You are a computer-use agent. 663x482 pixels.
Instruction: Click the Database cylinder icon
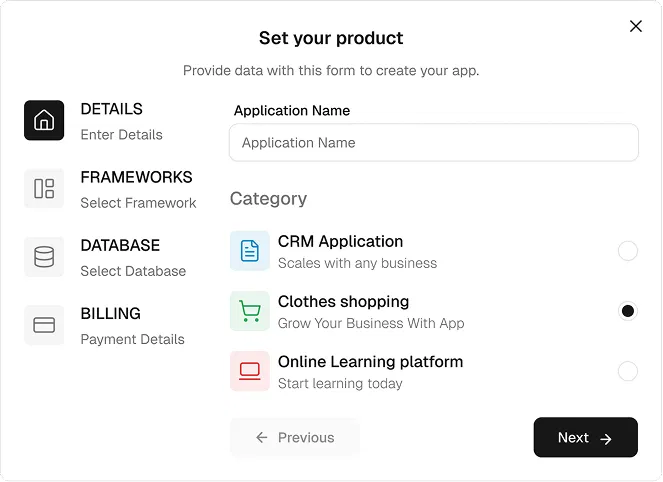coord(44,257)
